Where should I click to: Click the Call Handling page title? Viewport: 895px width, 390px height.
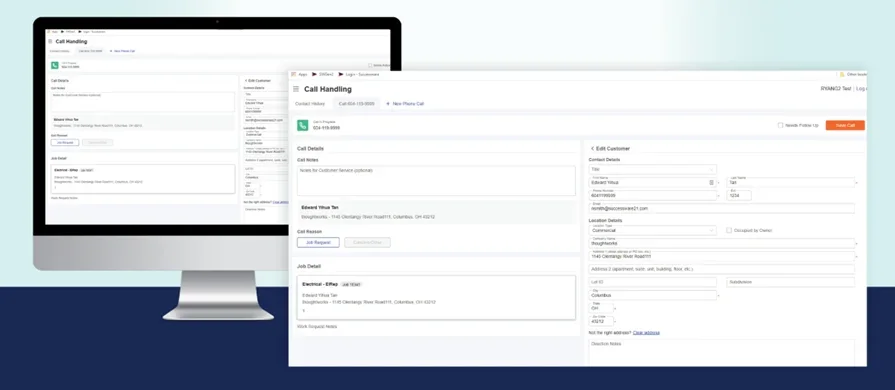coord(328,89)
